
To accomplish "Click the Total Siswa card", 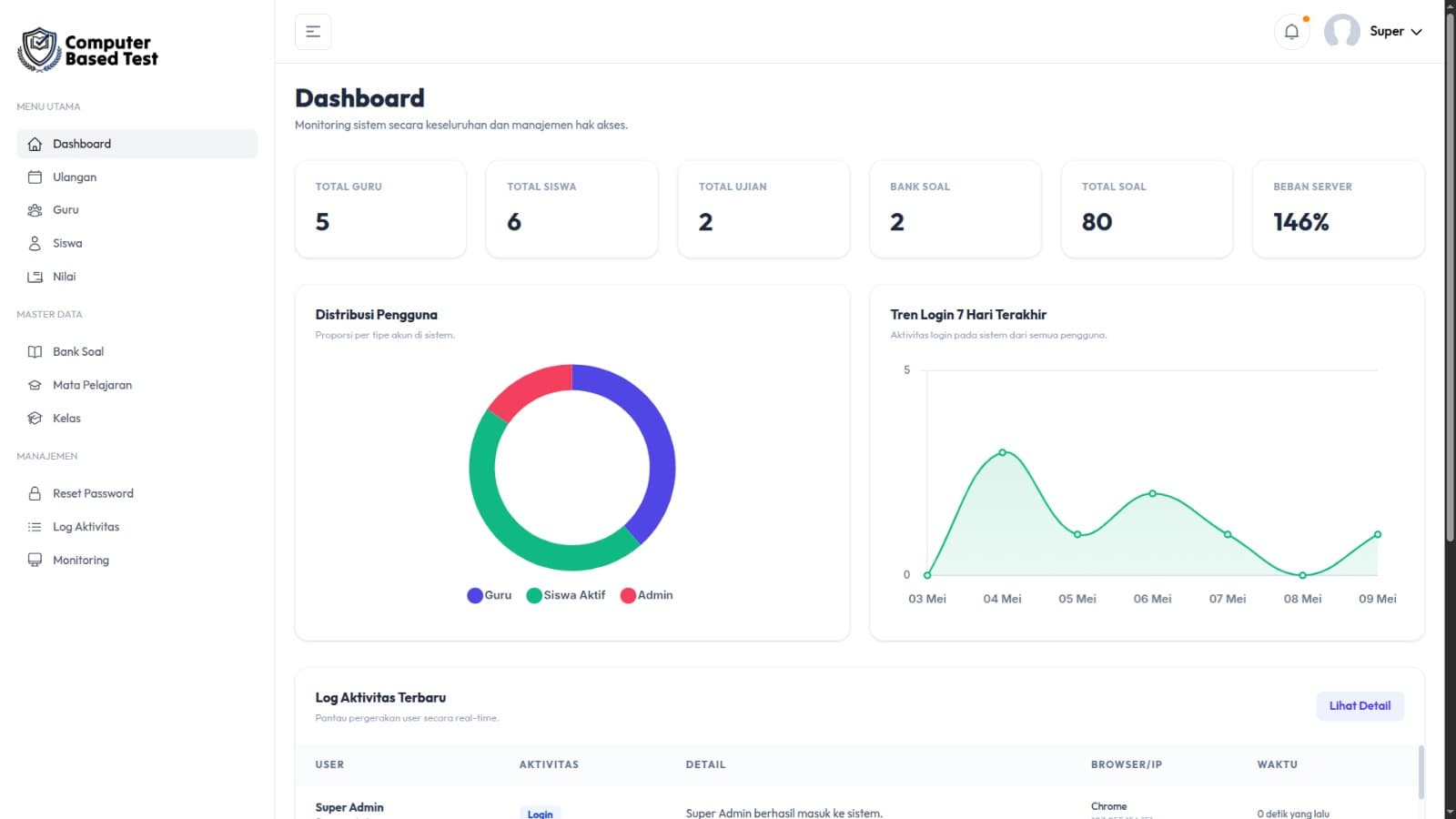I will click(571, 209).
